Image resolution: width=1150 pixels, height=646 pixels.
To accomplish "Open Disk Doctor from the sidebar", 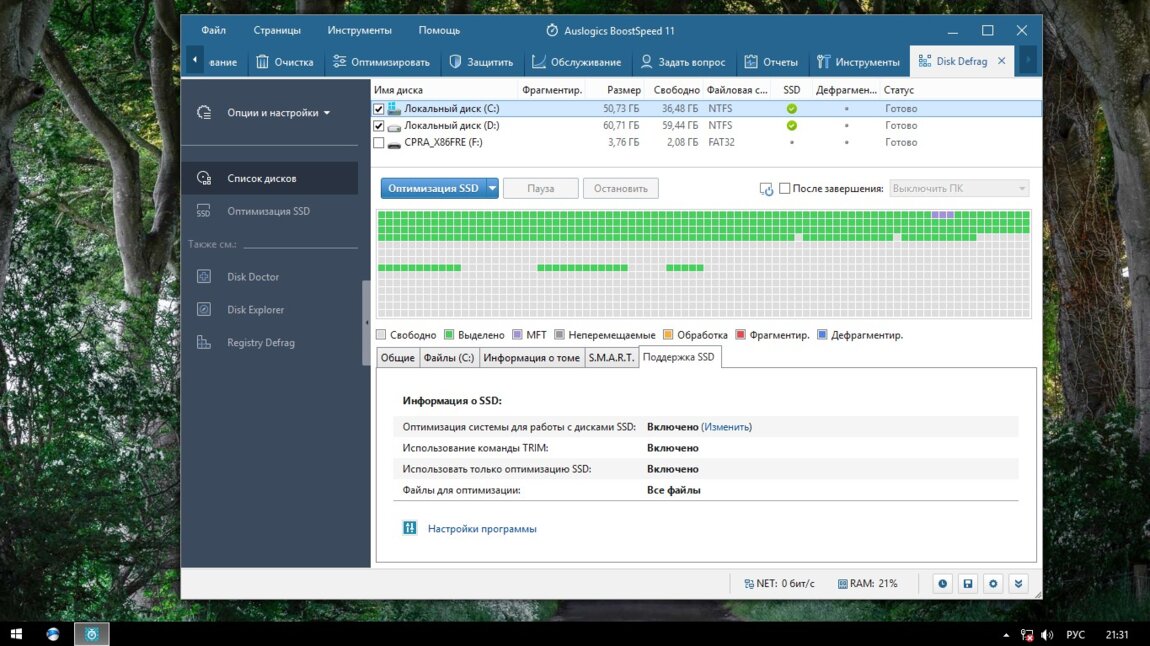I will point(252,277).
